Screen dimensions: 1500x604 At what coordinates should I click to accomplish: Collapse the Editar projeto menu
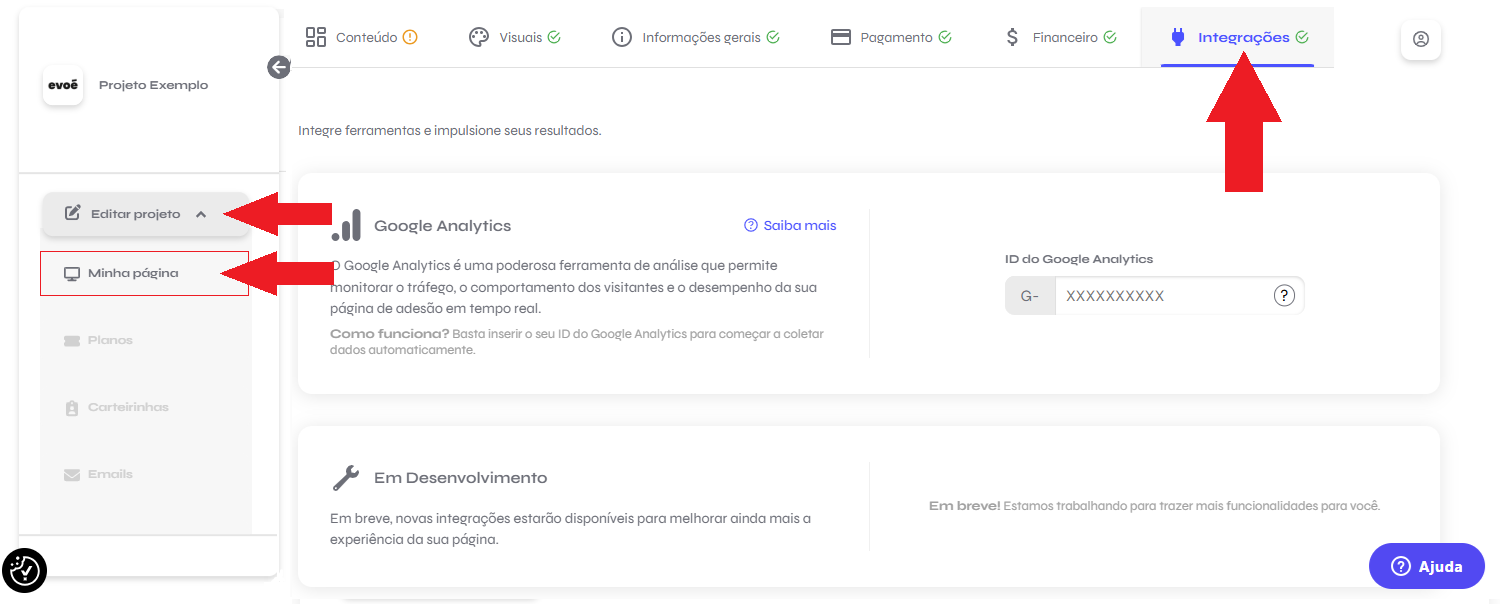point(145,214)
